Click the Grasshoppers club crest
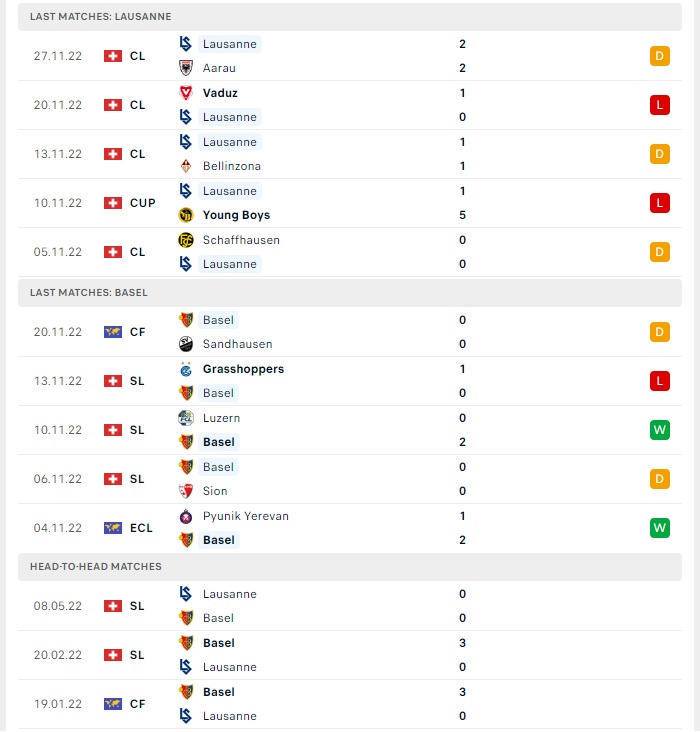700x732 pixels. (186, 369)
